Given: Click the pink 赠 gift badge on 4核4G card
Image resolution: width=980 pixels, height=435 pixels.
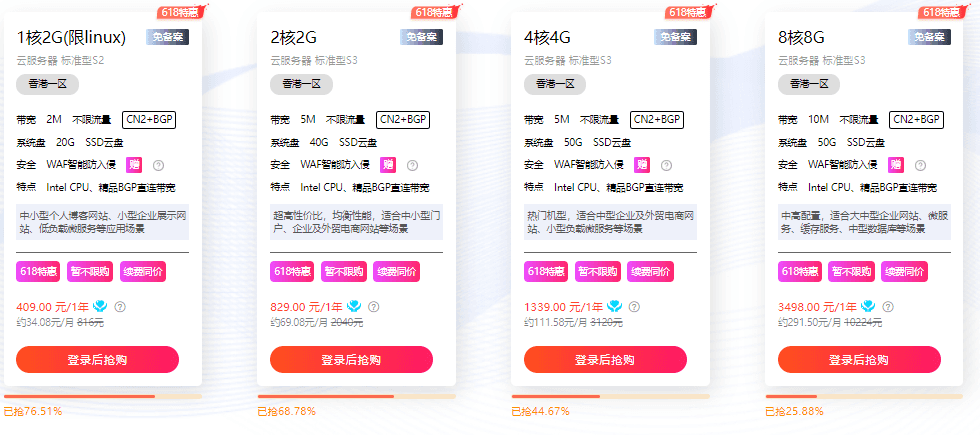Looking at the screenshot, I should coord(642,165).
